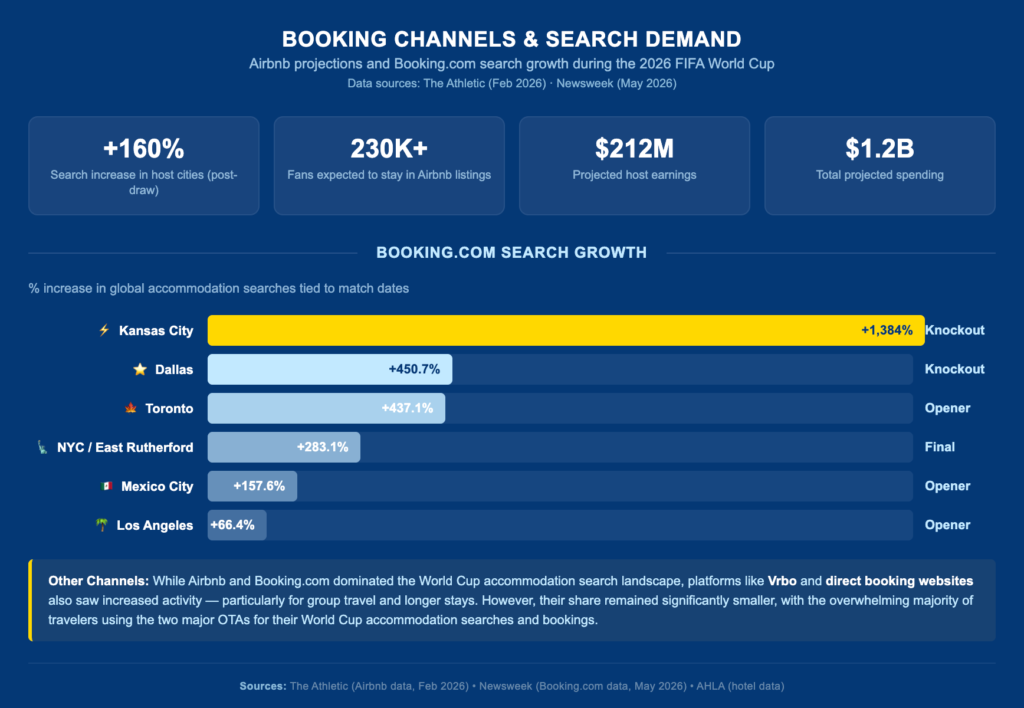Click the 'BOOKING CHANNELS & SEARCH DEMAND' title
1024x708 pixels.
[512, 39]
